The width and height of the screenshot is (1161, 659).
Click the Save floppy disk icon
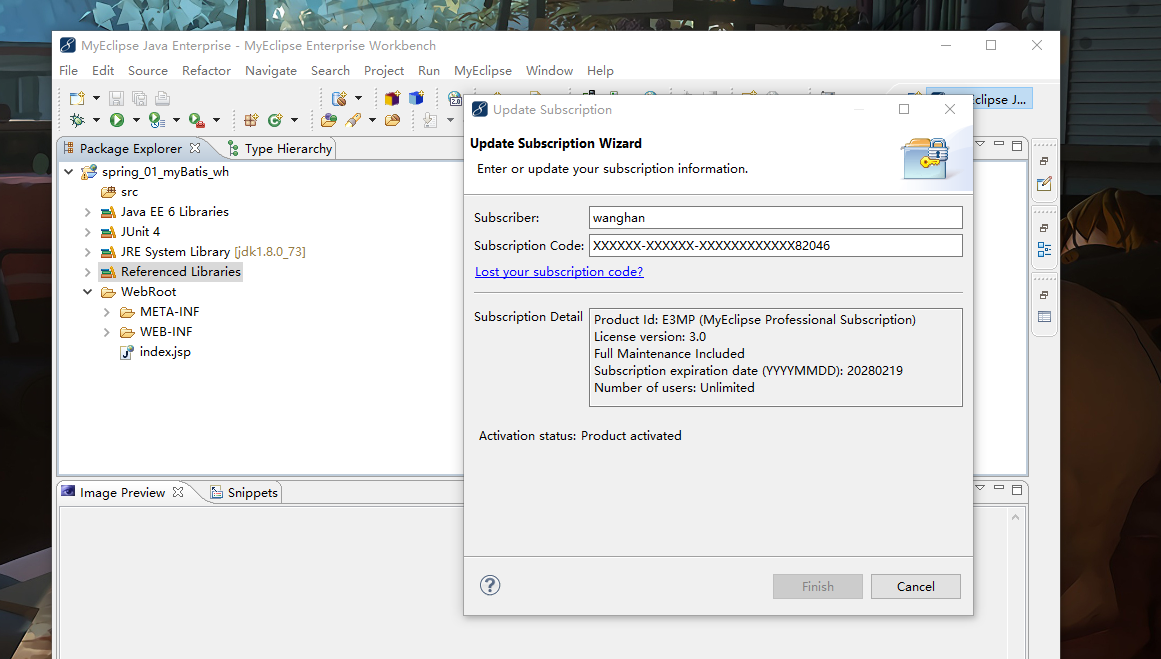tap(116, 98)
